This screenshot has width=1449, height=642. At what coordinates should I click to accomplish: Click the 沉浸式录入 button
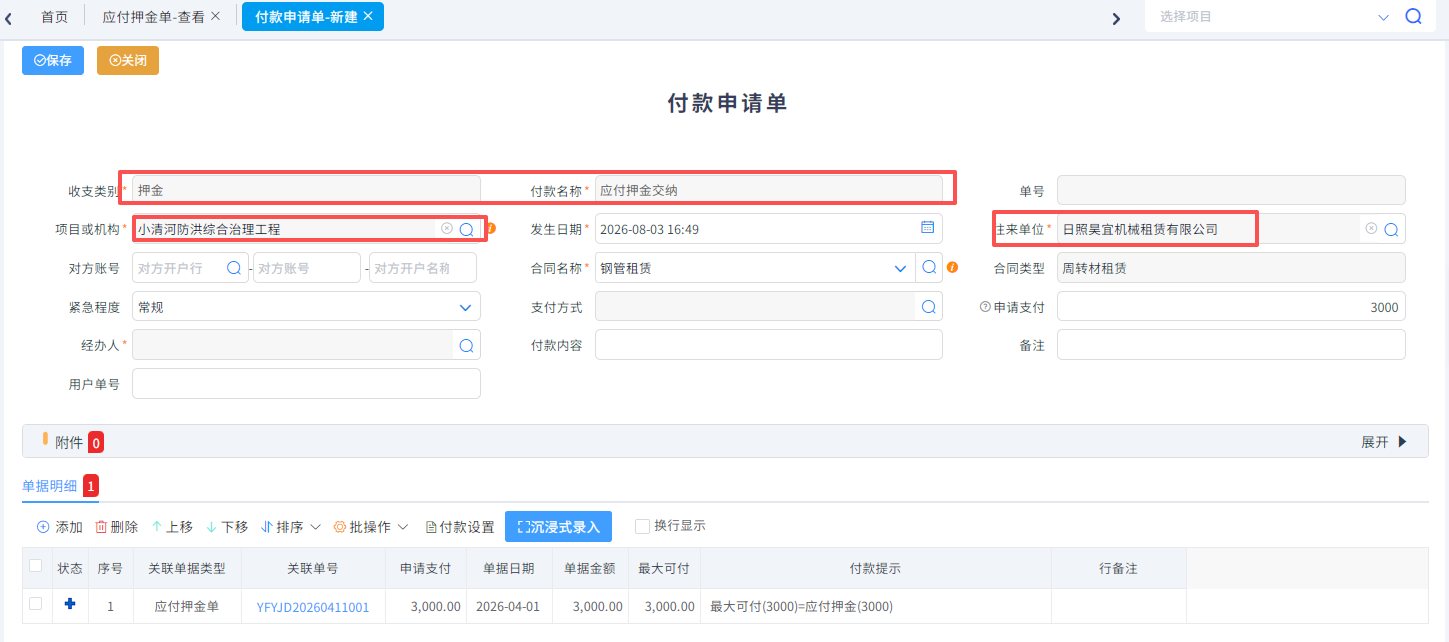click(558, 527)
